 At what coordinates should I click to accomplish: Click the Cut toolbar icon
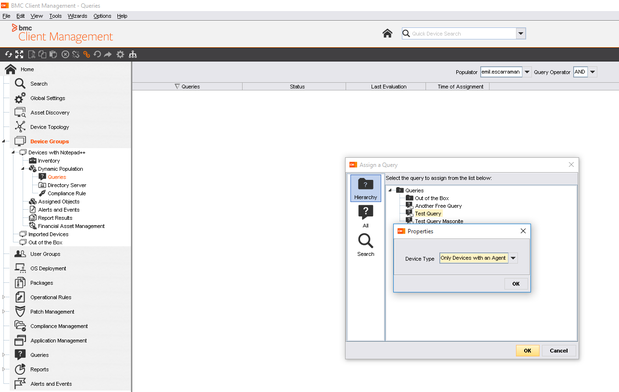click(x=32, y=54)
